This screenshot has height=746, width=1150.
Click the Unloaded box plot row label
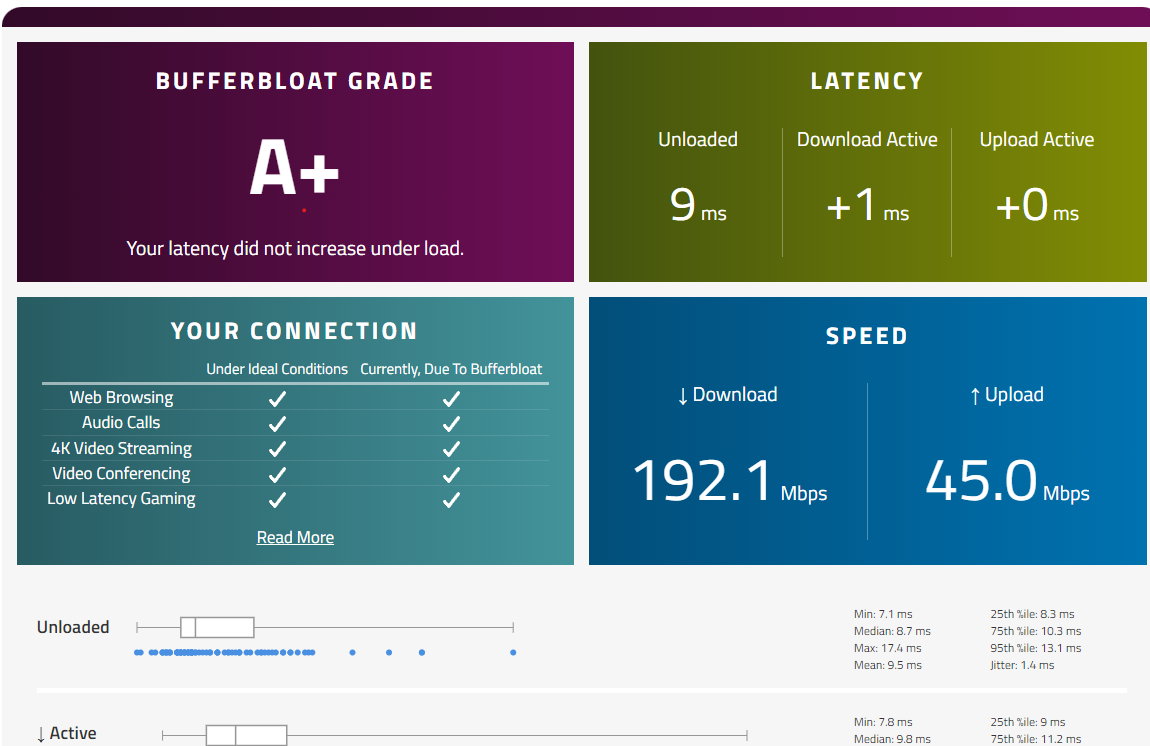[x=73, y=627]
